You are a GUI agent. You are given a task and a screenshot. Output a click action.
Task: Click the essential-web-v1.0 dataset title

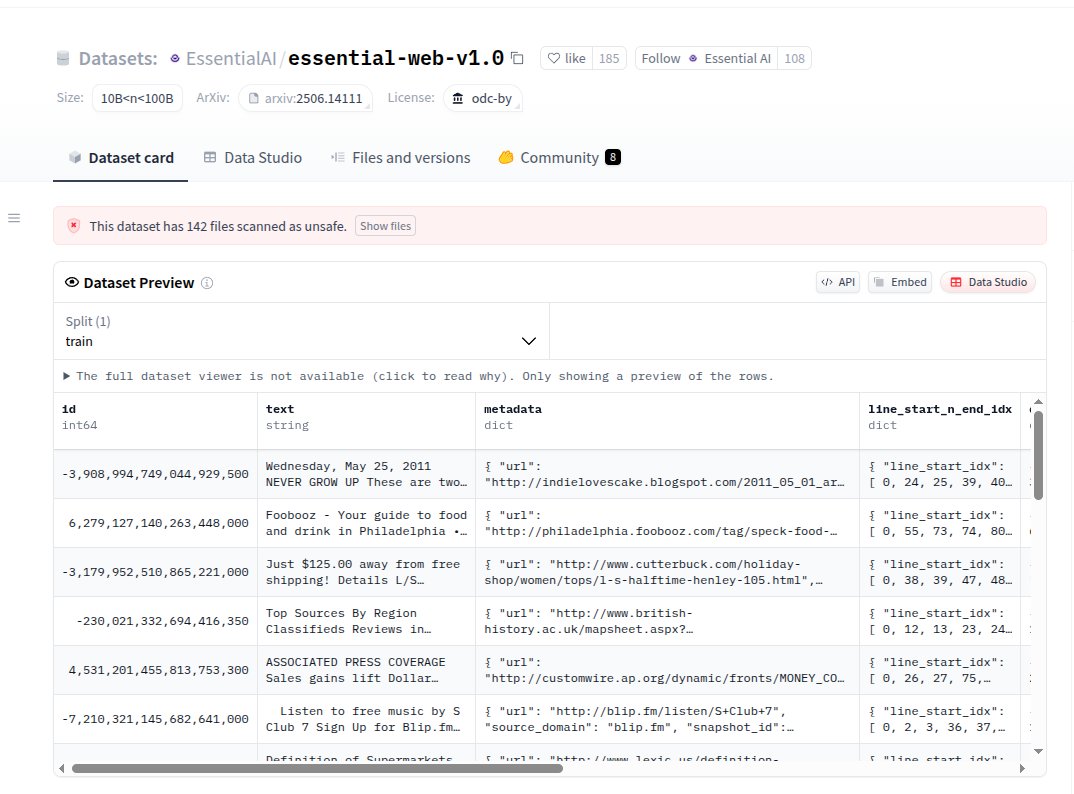396,58
